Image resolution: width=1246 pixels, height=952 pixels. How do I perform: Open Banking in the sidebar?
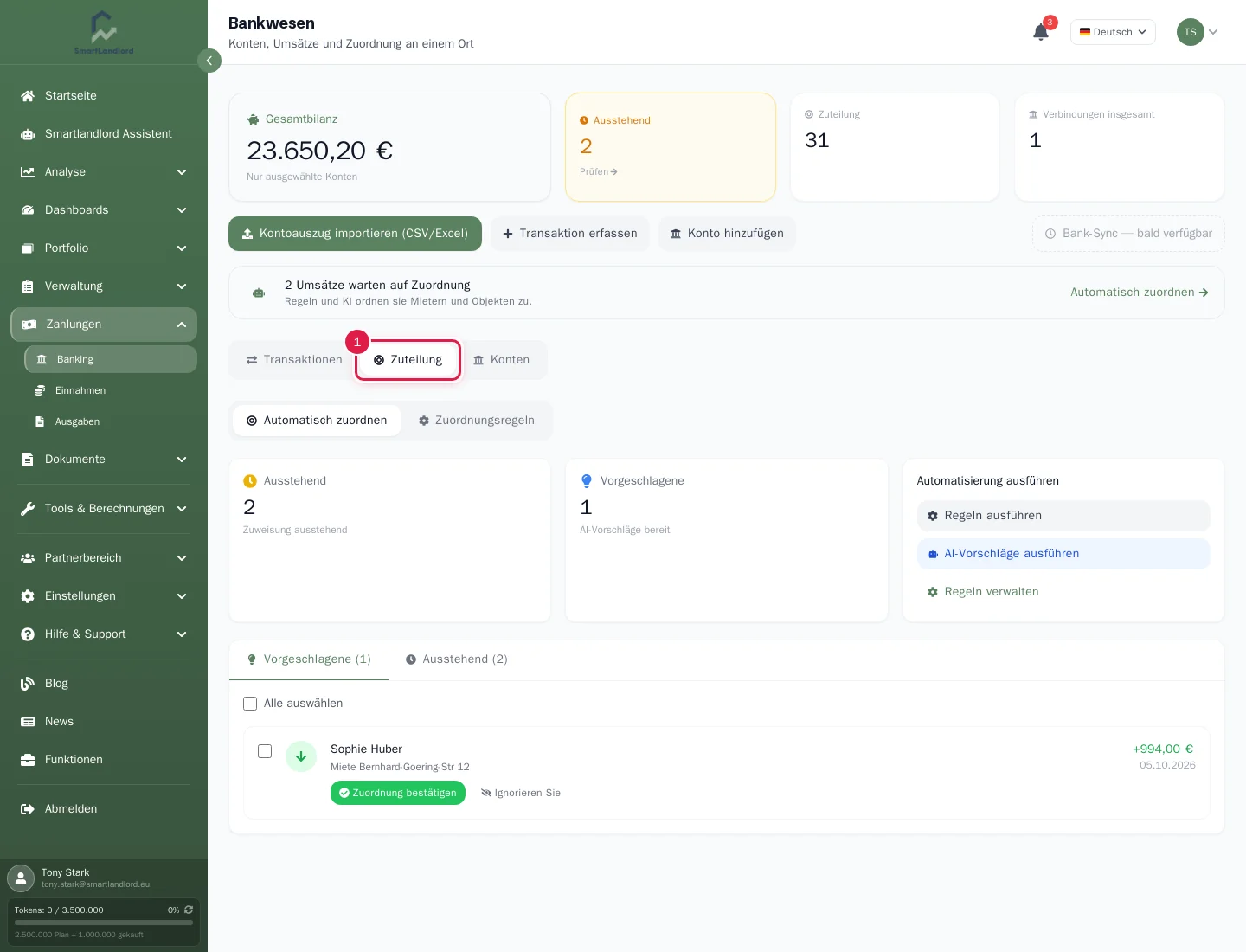(x=111, y=359)
